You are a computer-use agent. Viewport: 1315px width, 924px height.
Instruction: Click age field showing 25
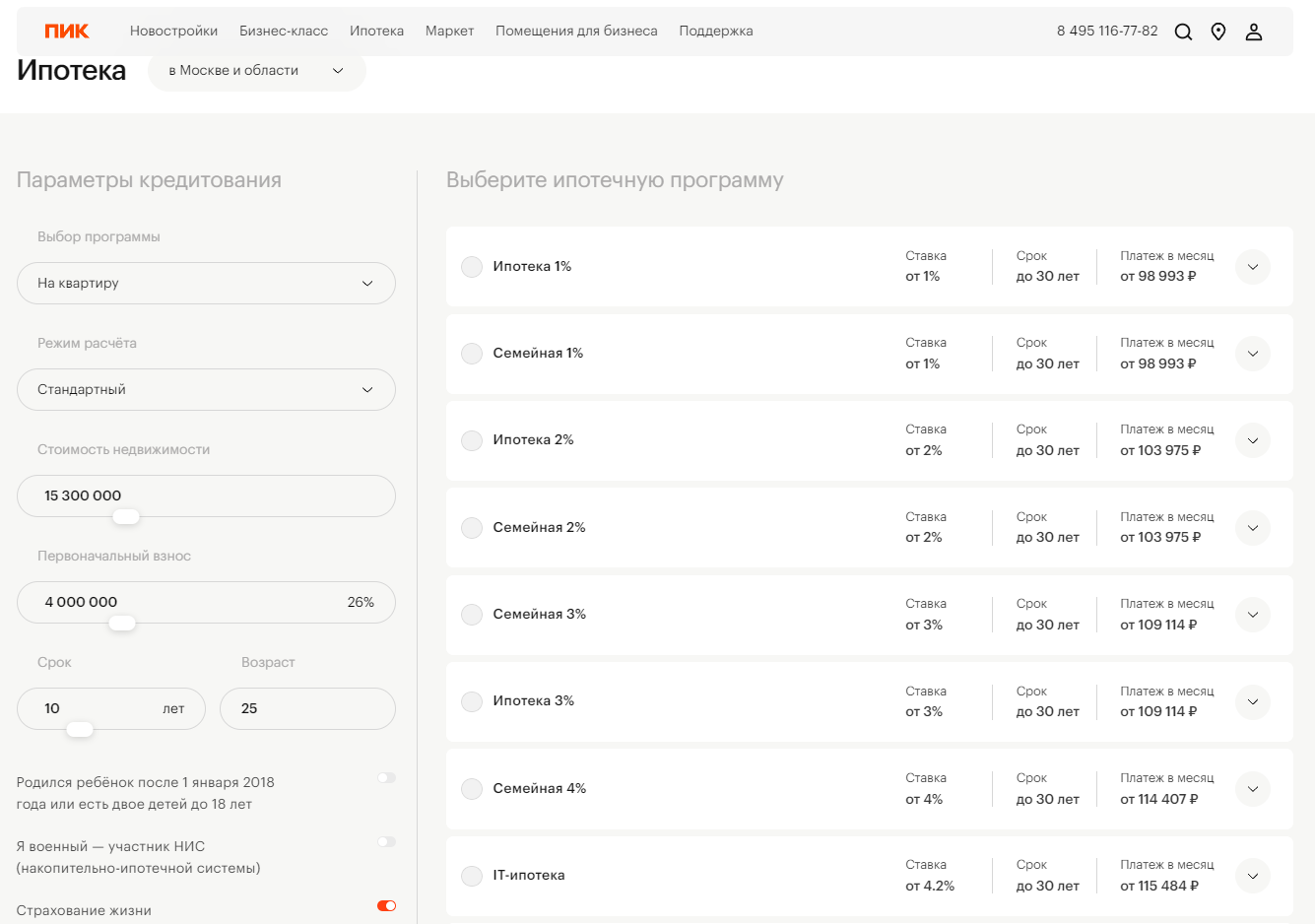[307, 708]
